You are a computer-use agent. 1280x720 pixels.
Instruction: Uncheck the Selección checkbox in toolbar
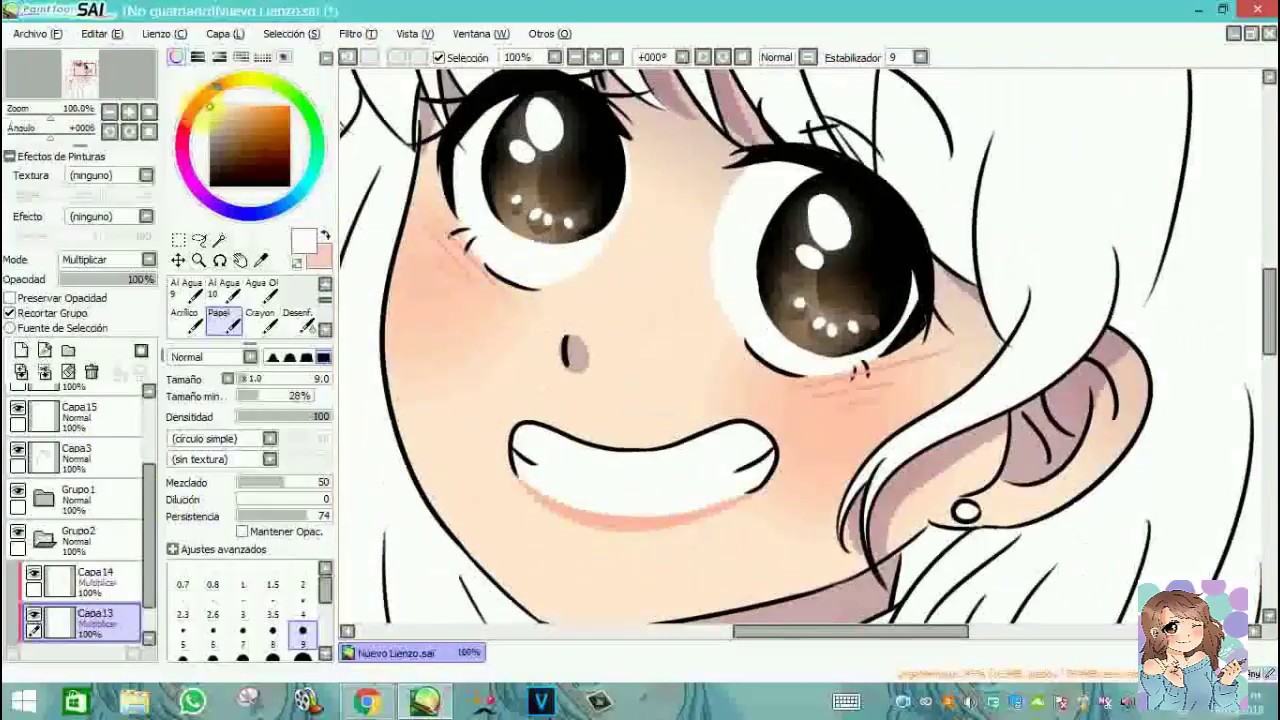(439, 58)
